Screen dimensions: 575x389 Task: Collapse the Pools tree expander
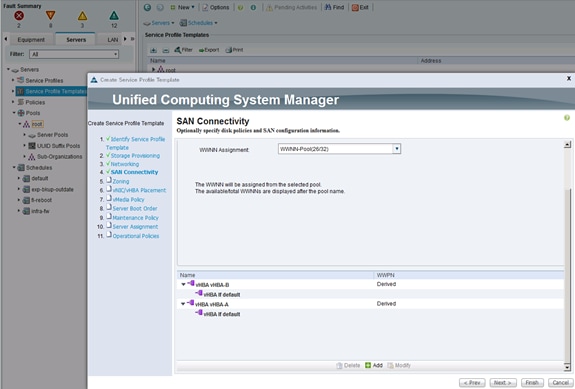click(x=14, y=113)
